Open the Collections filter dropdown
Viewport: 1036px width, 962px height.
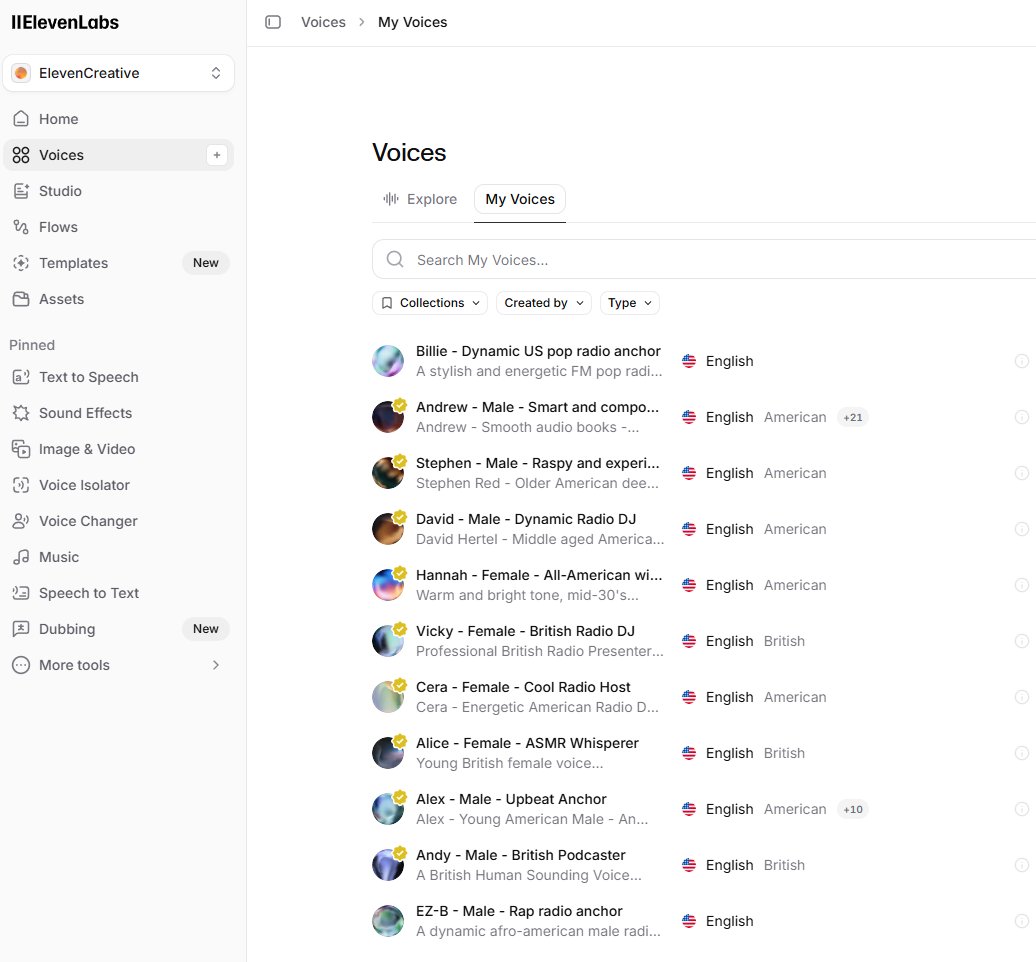point(430,303)
